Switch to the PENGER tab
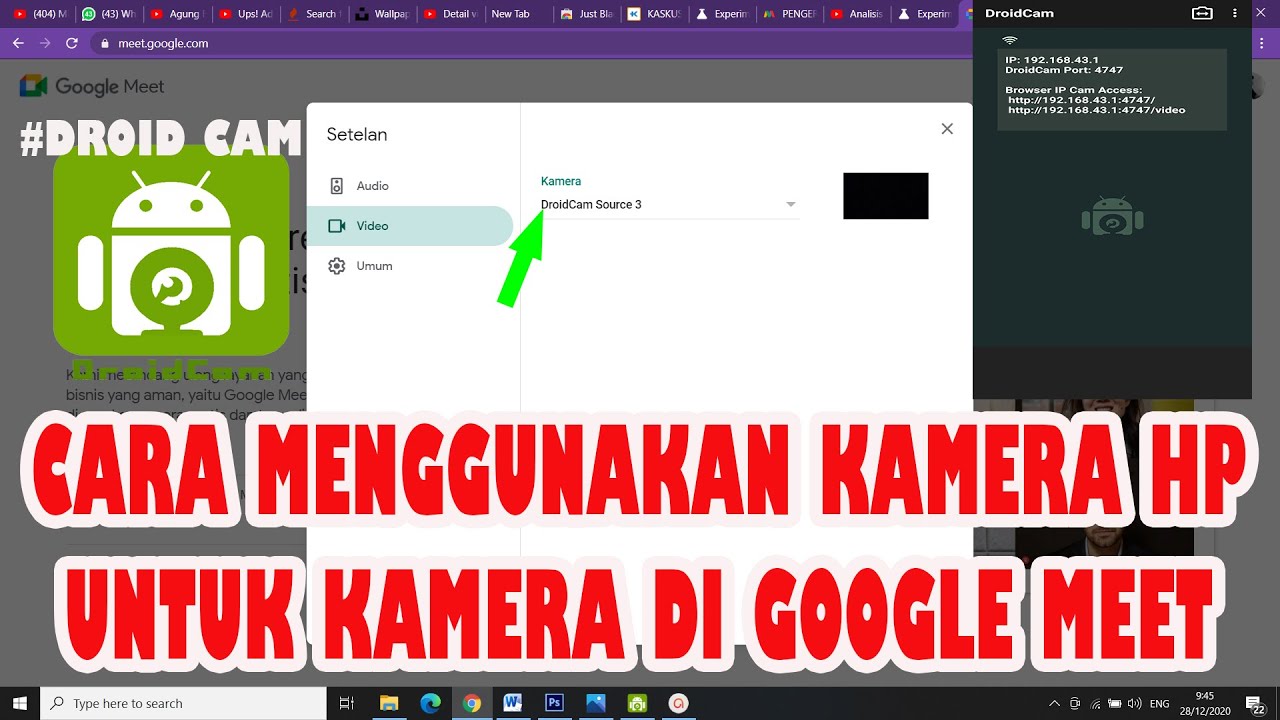 coord(788,14)
